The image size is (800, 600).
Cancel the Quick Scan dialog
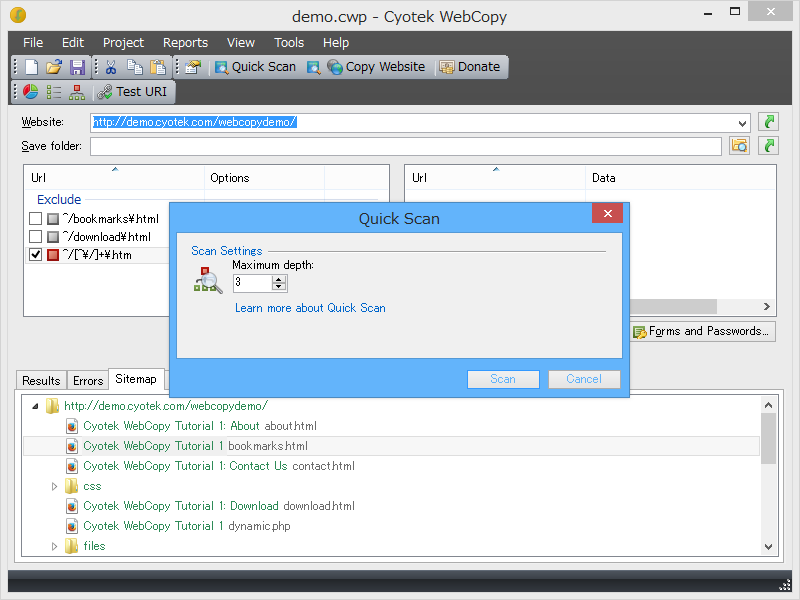584,379
